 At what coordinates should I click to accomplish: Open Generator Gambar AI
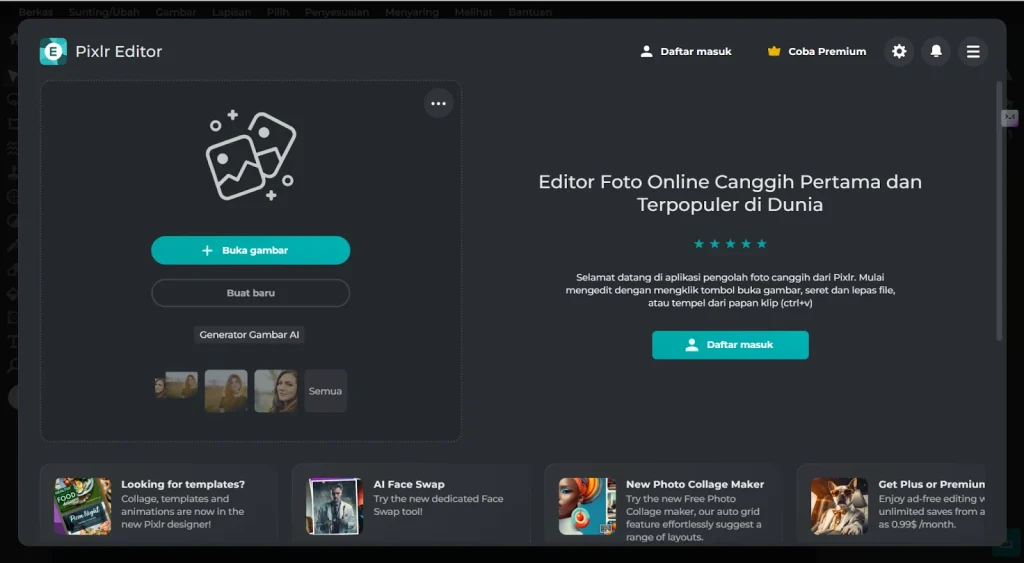pyautogui.click(x=249, y=334)
